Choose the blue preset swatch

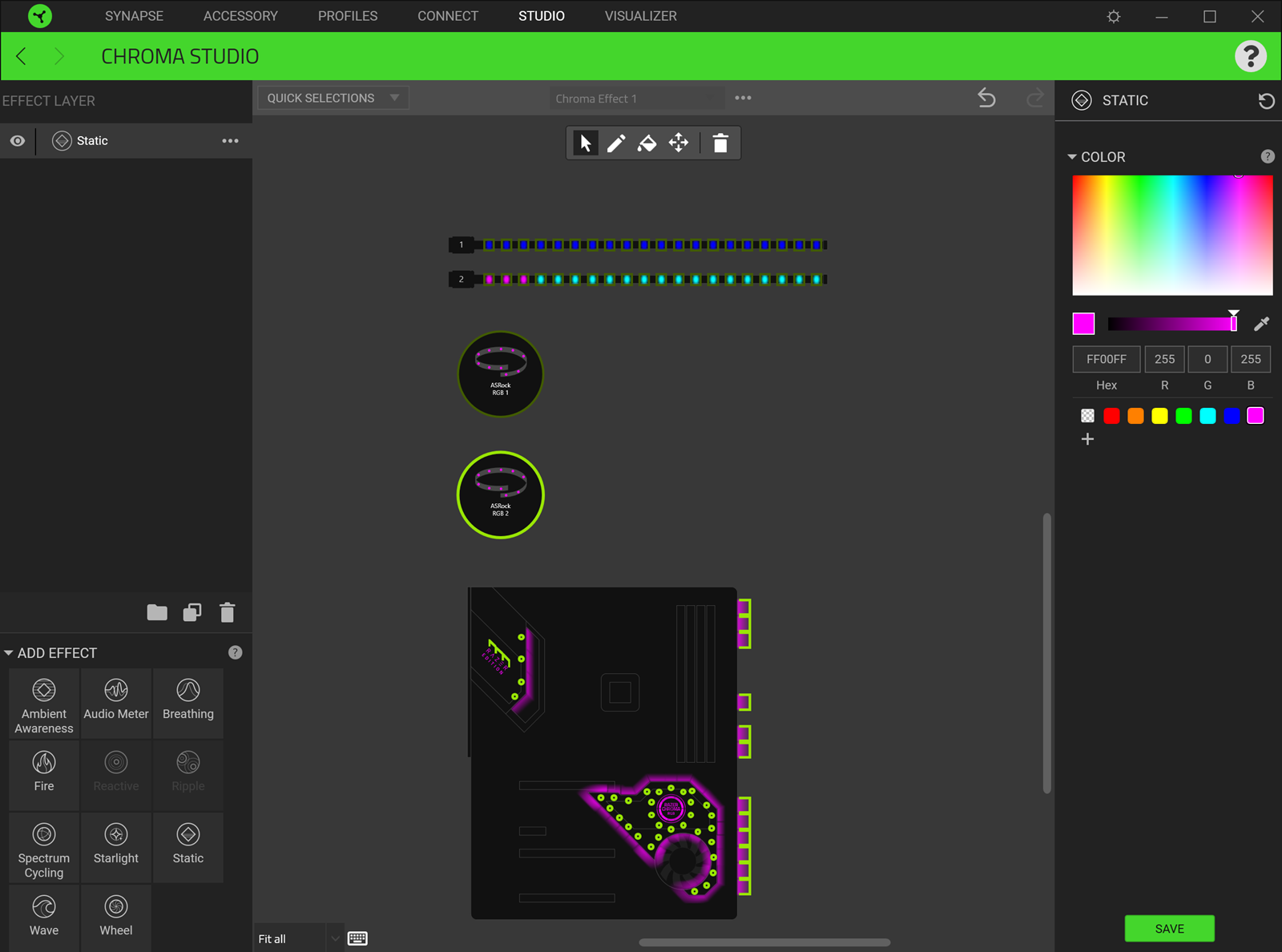coord(1232,416)
